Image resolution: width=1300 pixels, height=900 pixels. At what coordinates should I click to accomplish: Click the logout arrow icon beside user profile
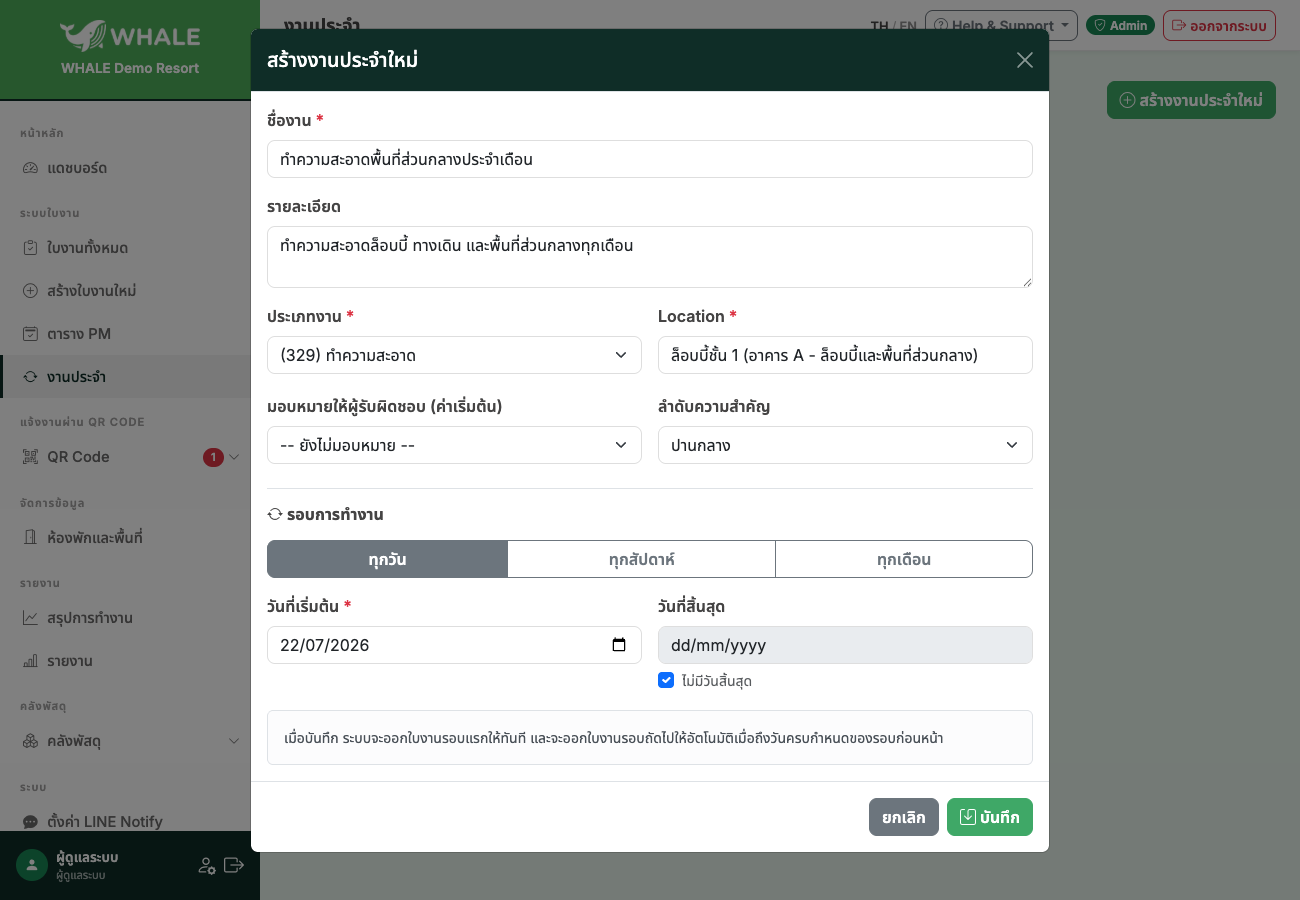234,865
